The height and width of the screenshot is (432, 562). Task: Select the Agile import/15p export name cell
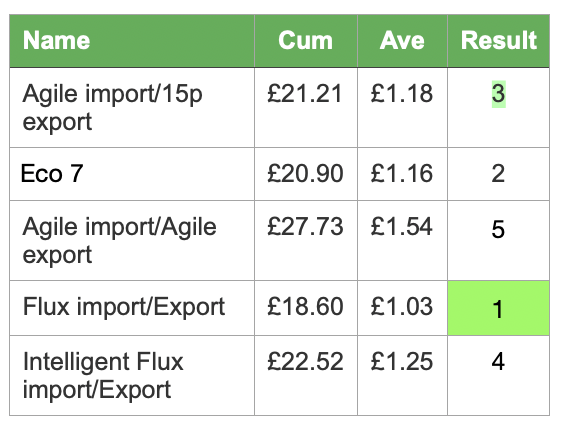132,107
